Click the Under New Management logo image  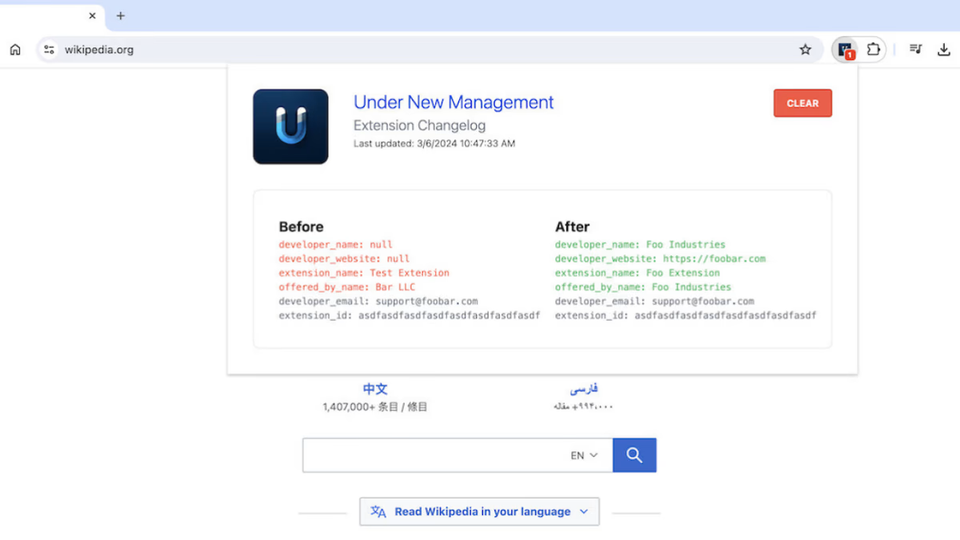coord(290,127)
